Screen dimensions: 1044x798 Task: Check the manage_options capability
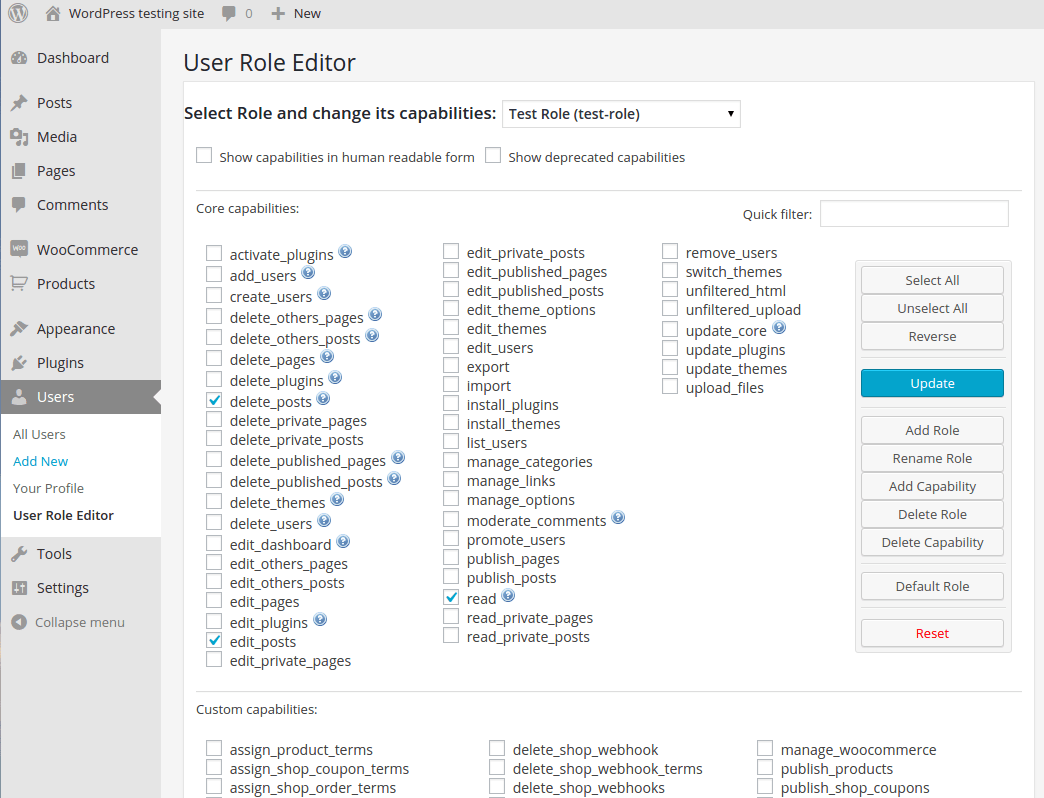pos(450,499)
